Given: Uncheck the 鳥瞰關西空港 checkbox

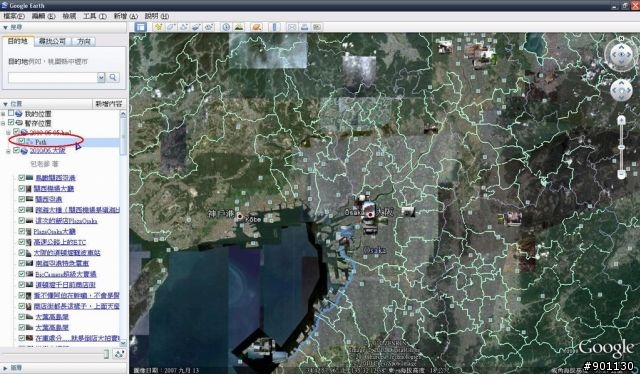Looking at the screenshot, I should (21, 178).
